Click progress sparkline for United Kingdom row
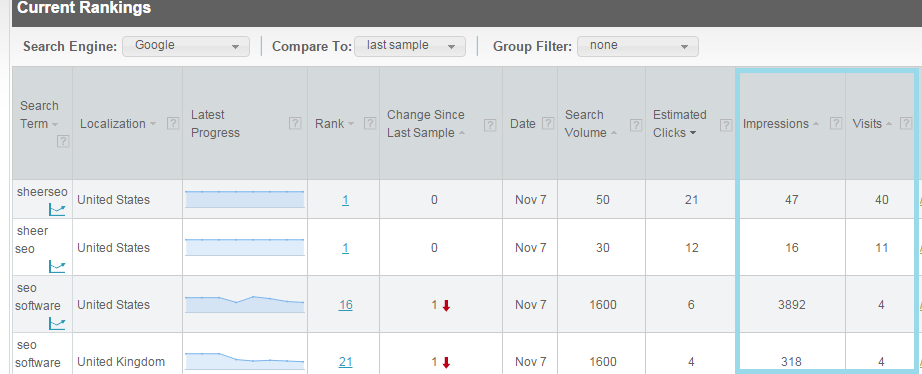 pos(245,361)
